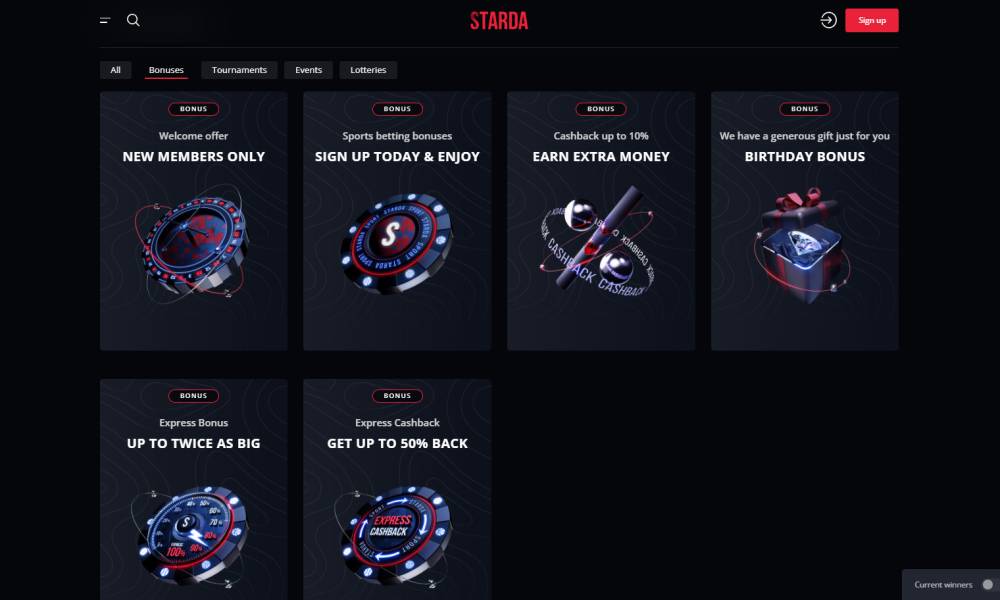Open the hamburger menu icon
Viewport: 1000px width, 600px height.
pos(105,20)
